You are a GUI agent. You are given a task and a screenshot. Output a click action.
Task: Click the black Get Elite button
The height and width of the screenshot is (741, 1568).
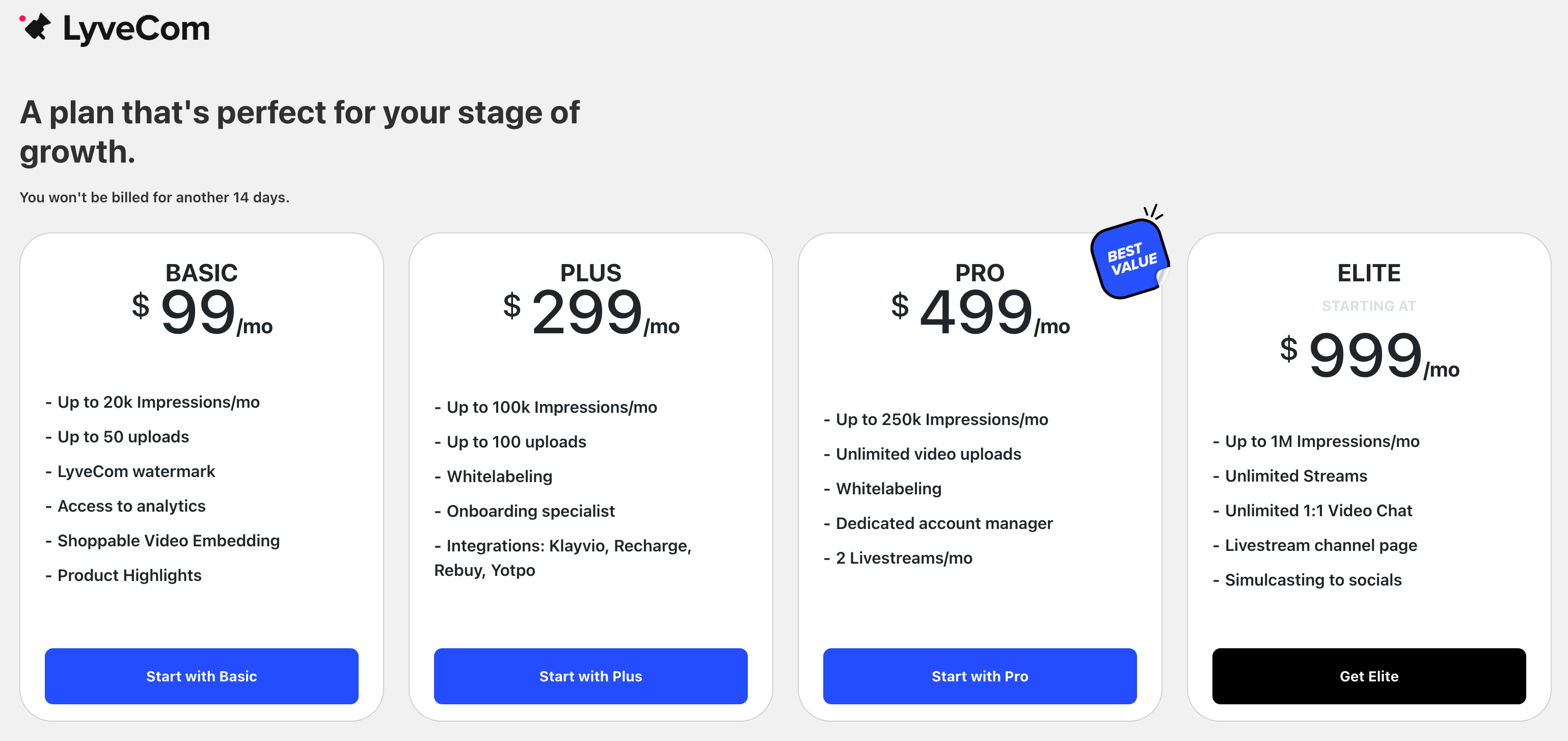pos(1368,676)
